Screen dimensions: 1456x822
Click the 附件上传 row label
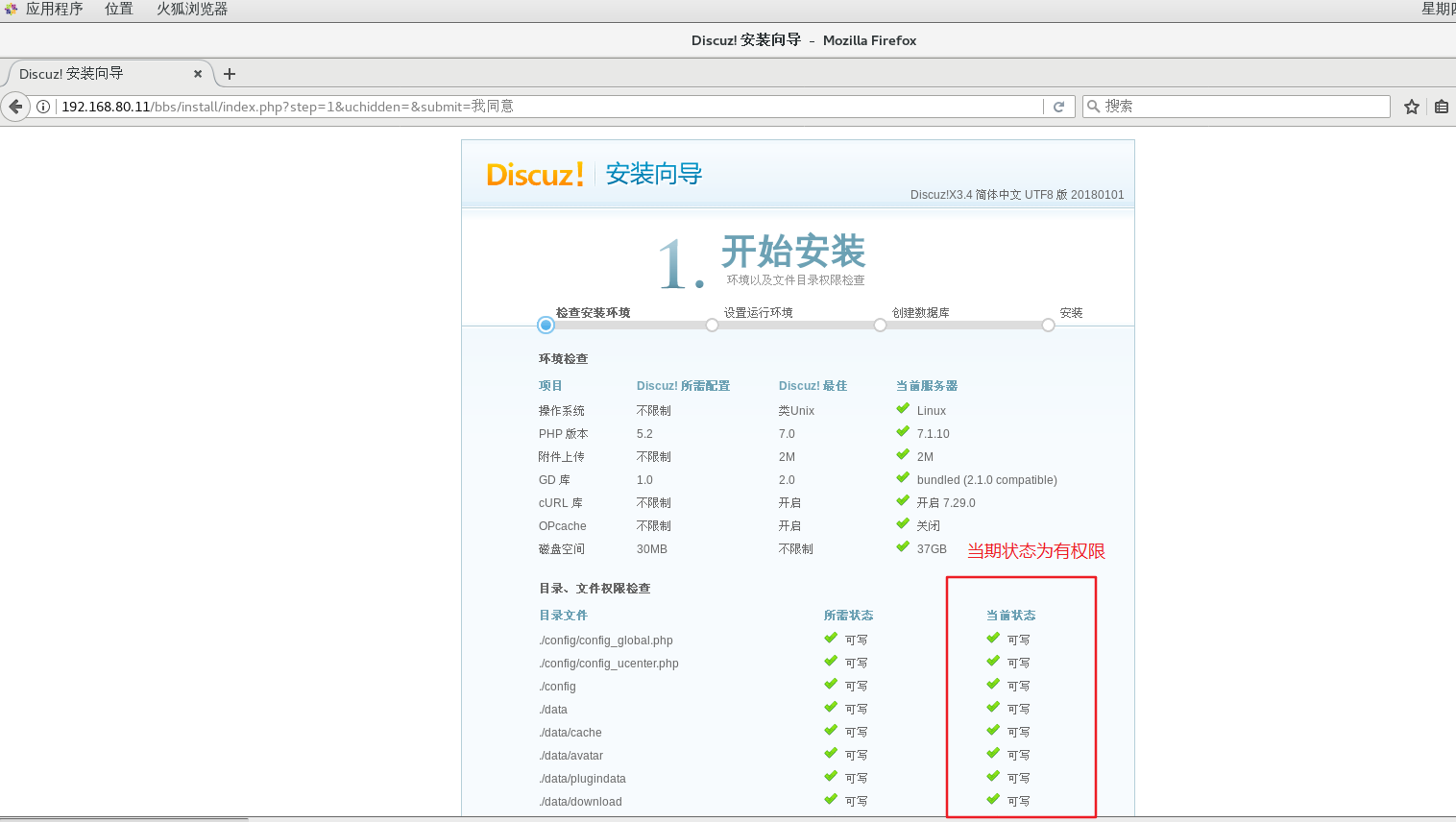pyautogui.click(x=561, y=457)
